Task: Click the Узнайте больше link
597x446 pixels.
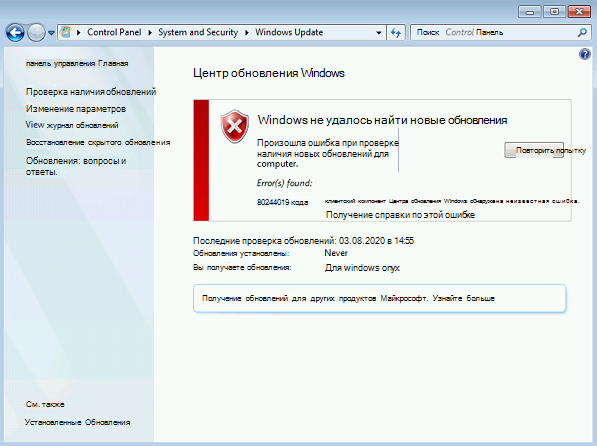Action: 463,298
